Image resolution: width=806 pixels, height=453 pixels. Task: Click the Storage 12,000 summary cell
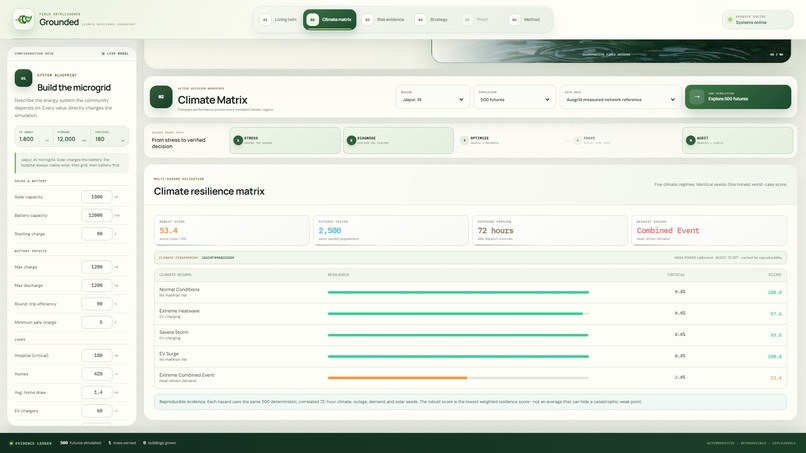71,137
